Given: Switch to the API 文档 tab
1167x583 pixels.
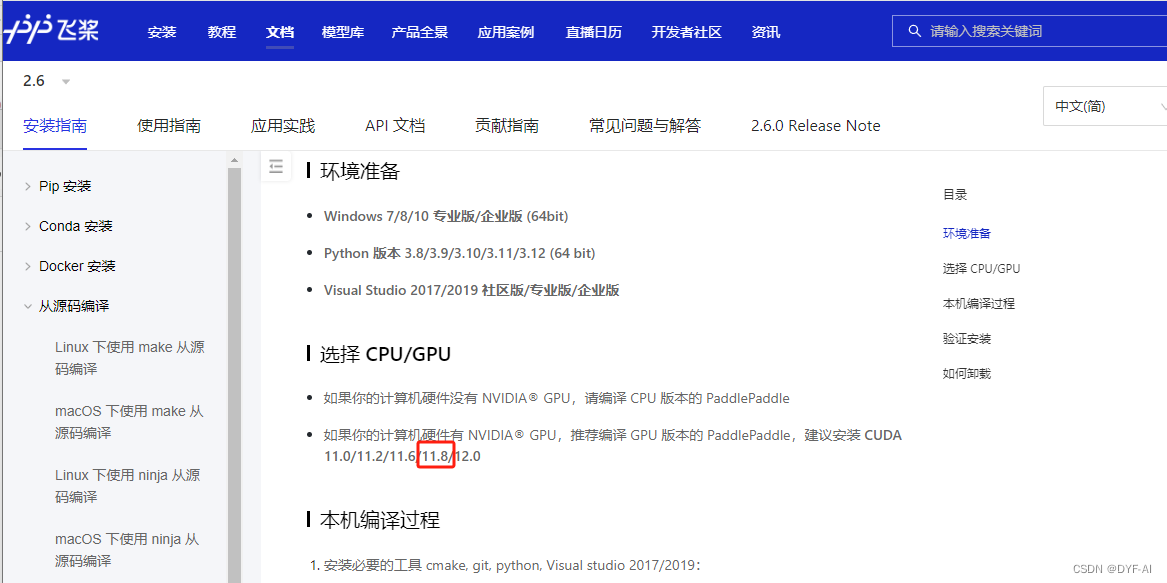Looking at the screenshot, I should [x=395, y=126].
